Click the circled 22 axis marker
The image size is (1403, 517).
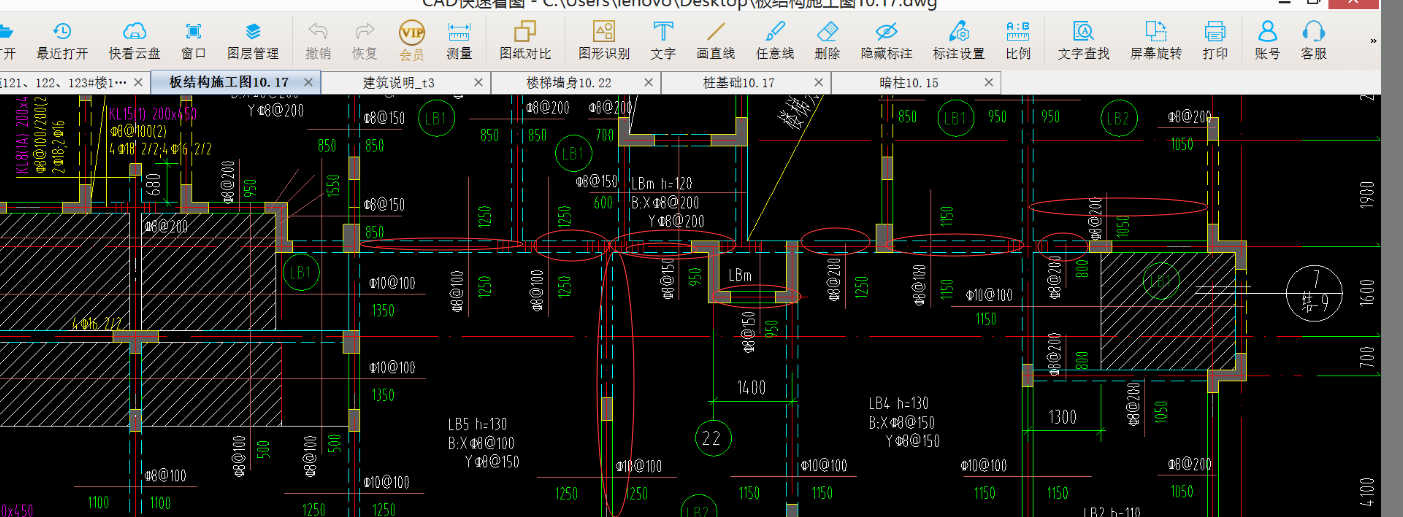tap(712, 437)
